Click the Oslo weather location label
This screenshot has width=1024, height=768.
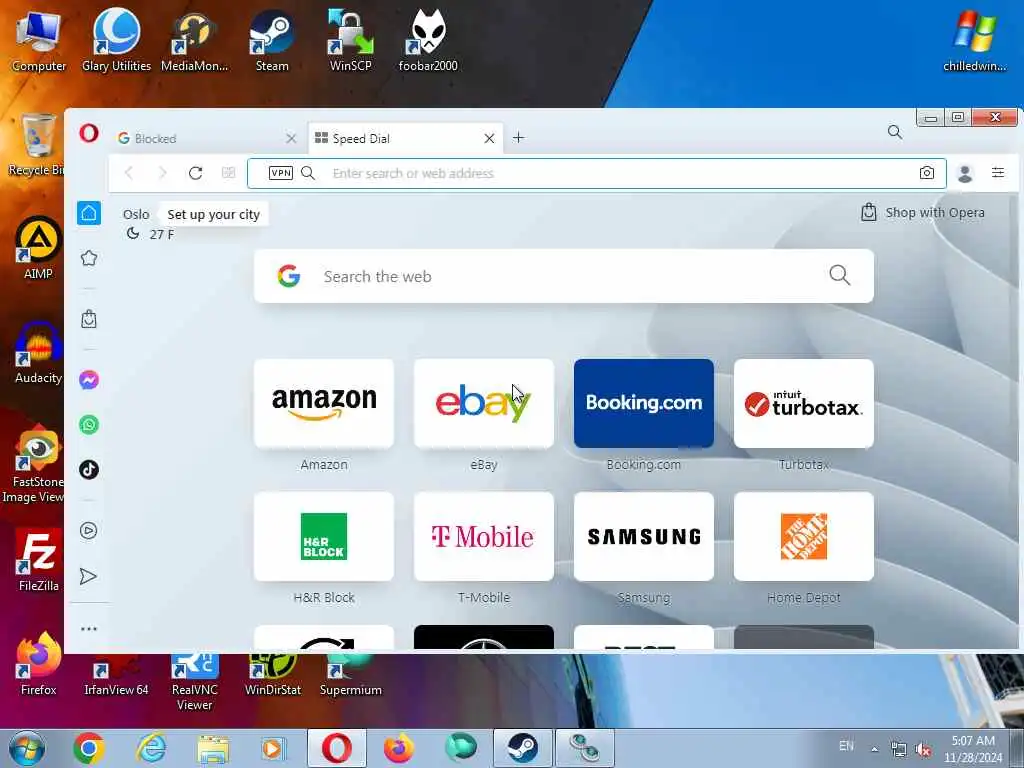coord(136,214)
